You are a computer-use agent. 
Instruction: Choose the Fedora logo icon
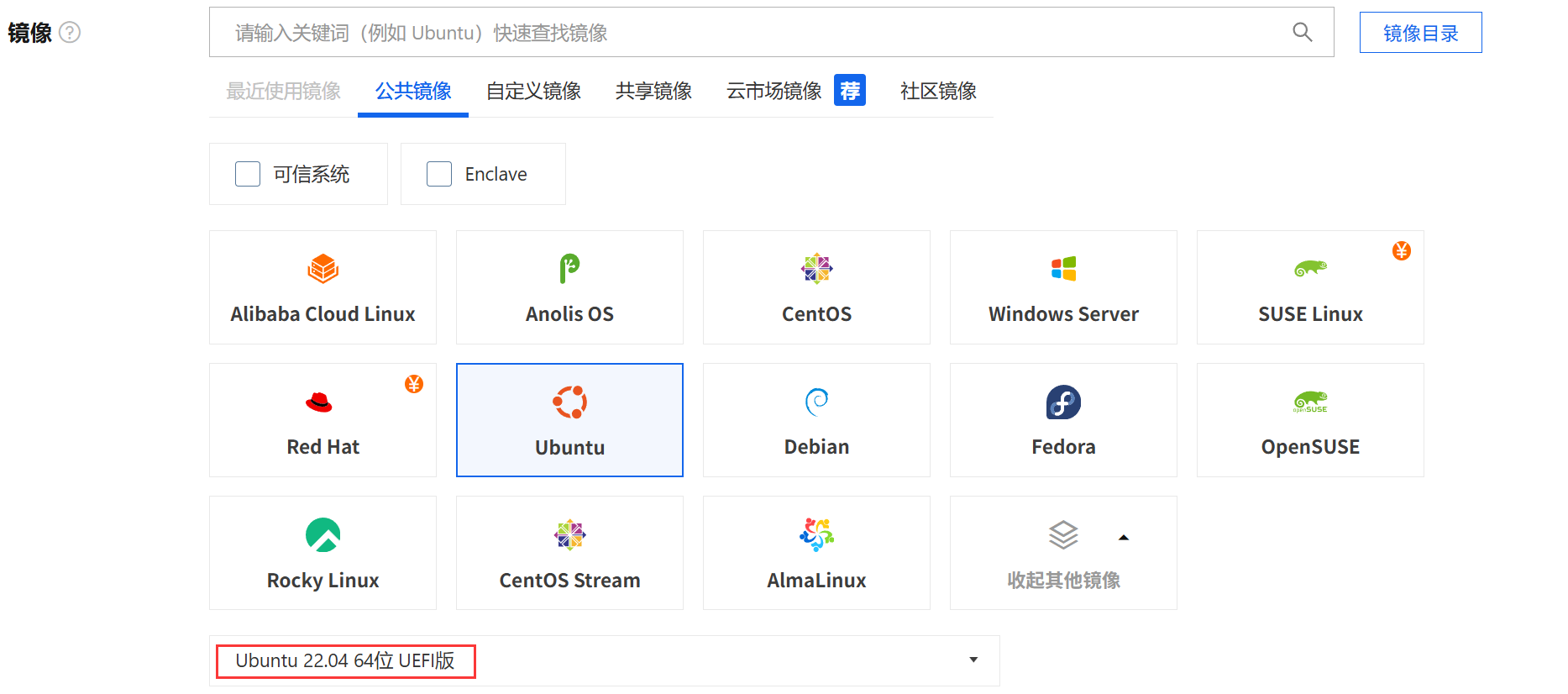pos(1063,402)
